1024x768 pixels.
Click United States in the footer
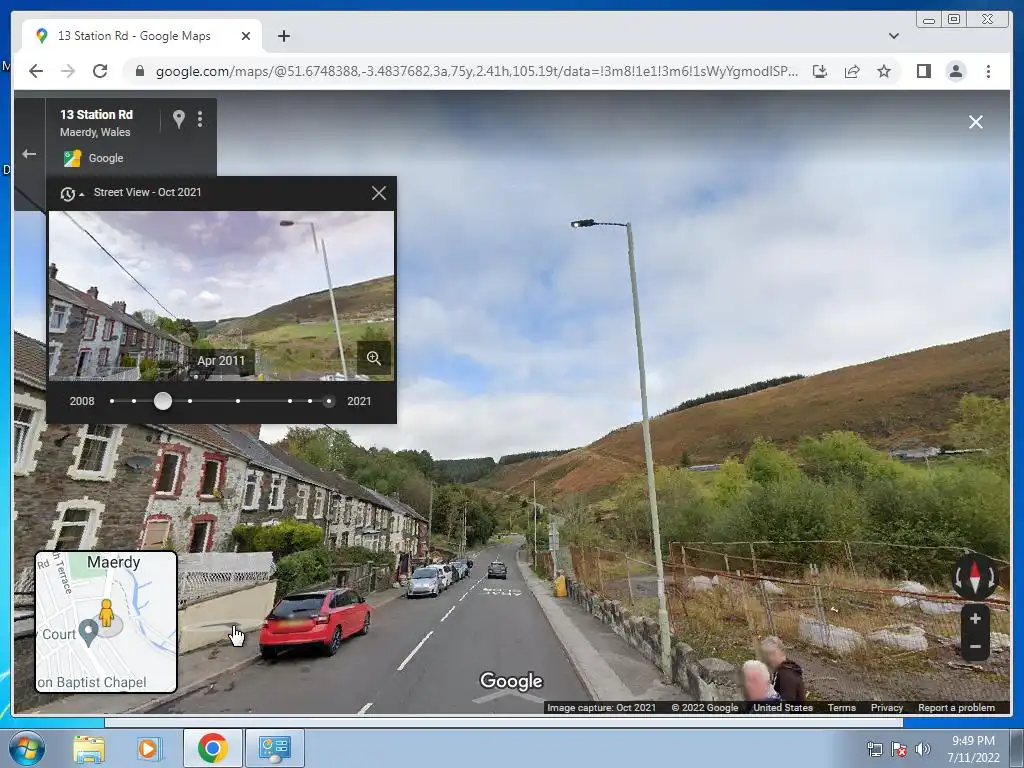point(782,707)
